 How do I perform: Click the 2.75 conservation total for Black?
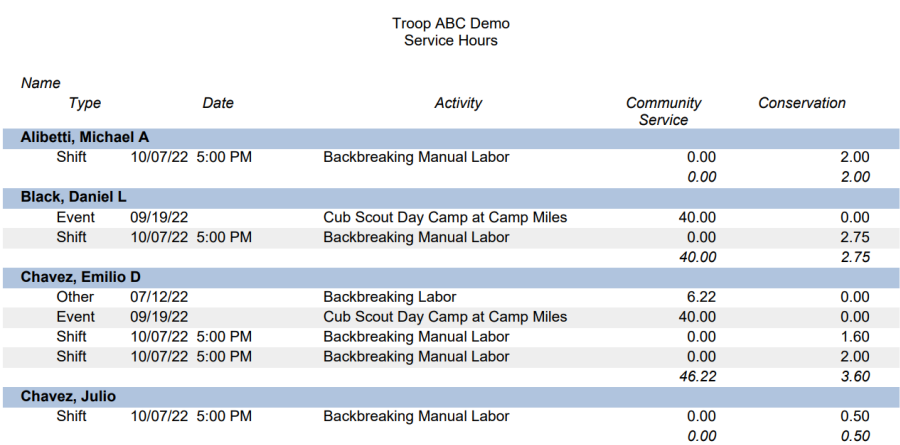(x=855, y=257)
